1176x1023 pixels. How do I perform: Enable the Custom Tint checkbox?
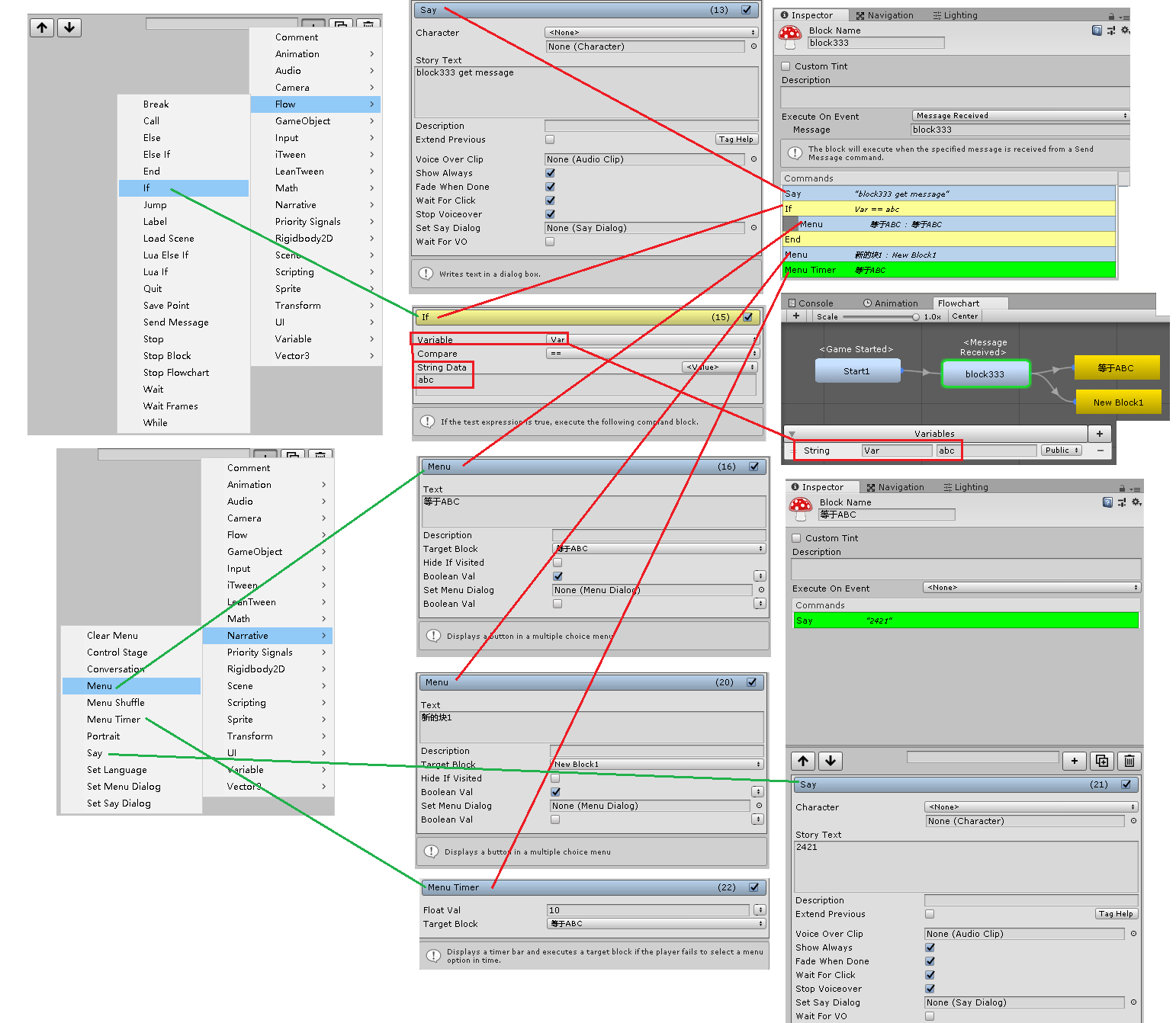coord(786,66)
